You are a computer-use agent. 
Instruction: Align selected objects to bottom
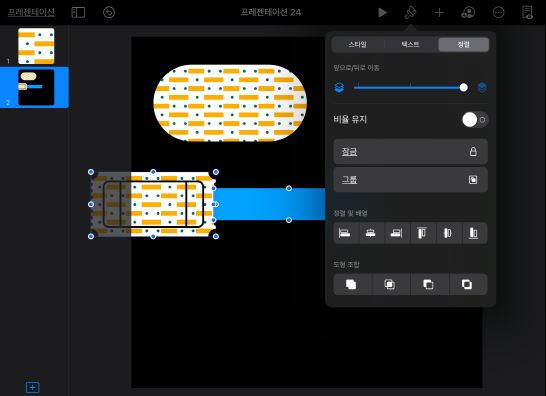click(x=474, y=233)
